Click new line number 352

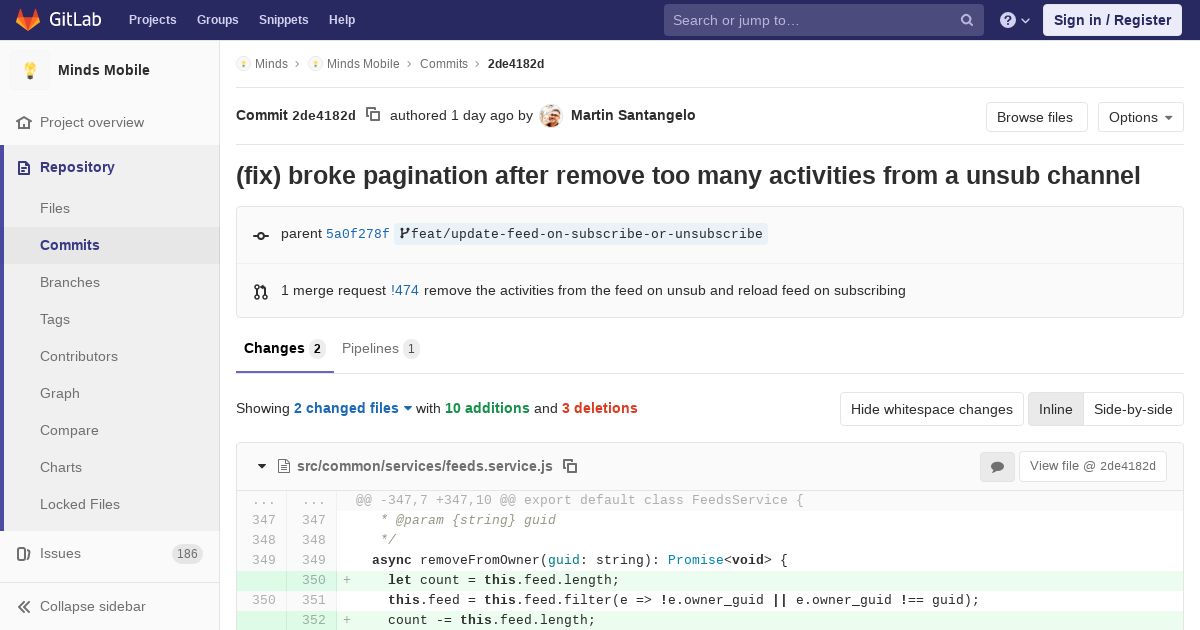[x=314, y=620]
